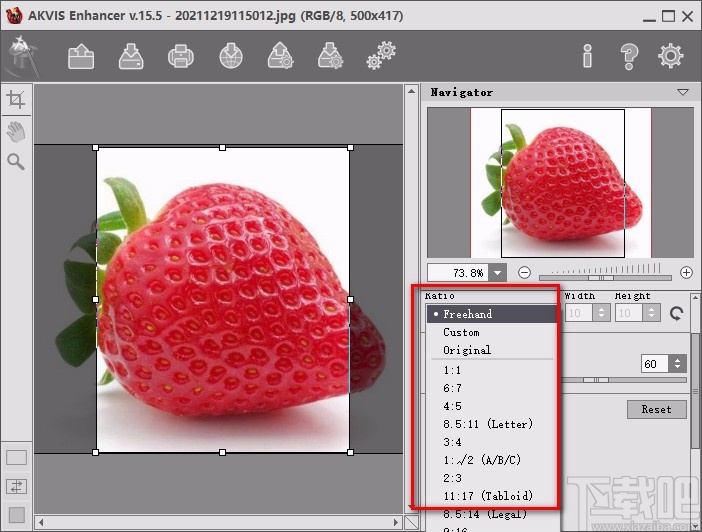Screen dimensions: 702x532
Task: Click the Navigator zoom slider
Action: [606, 273]
